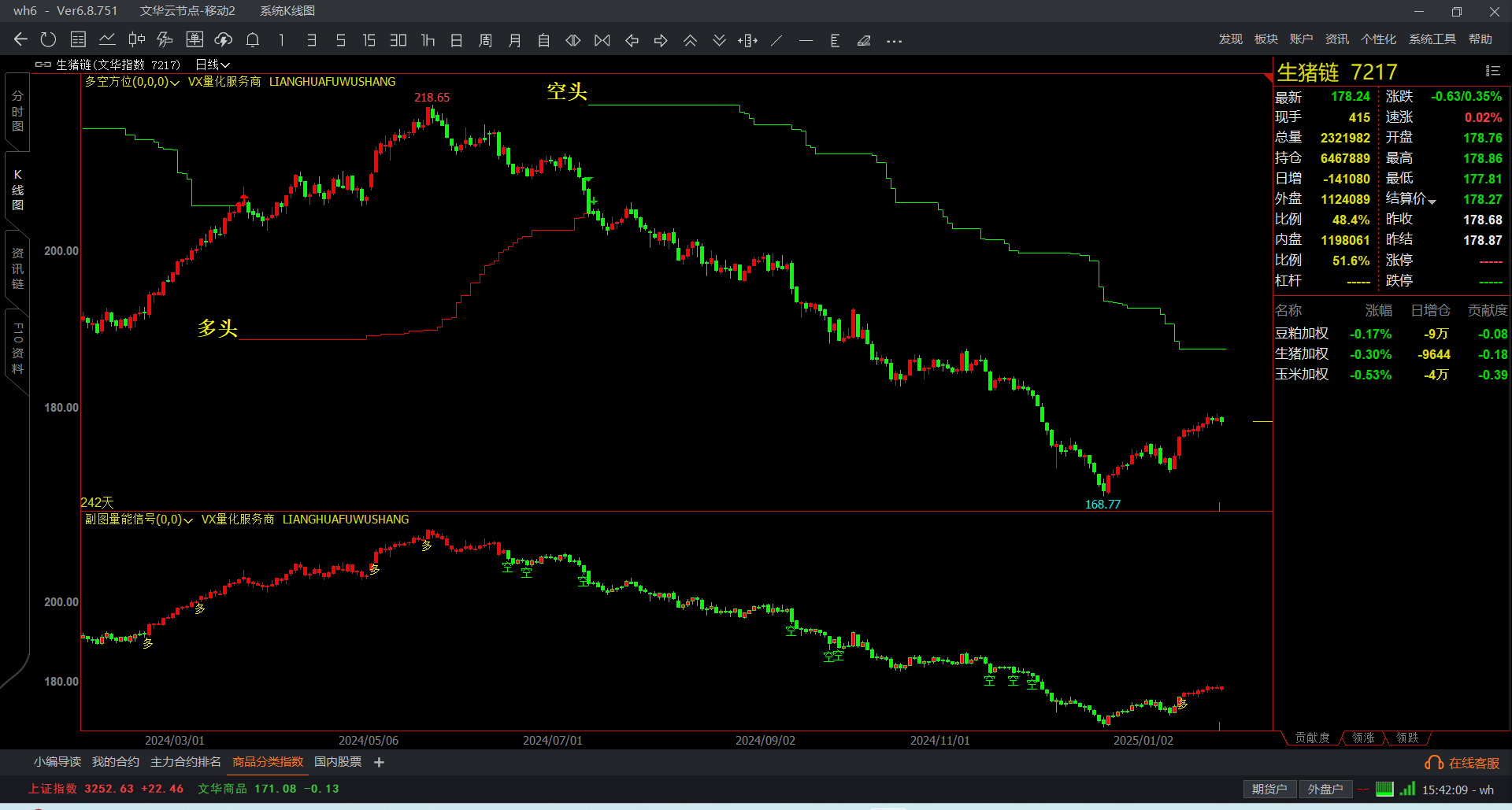Click the three-dot more tools icon

pos(894,41)
